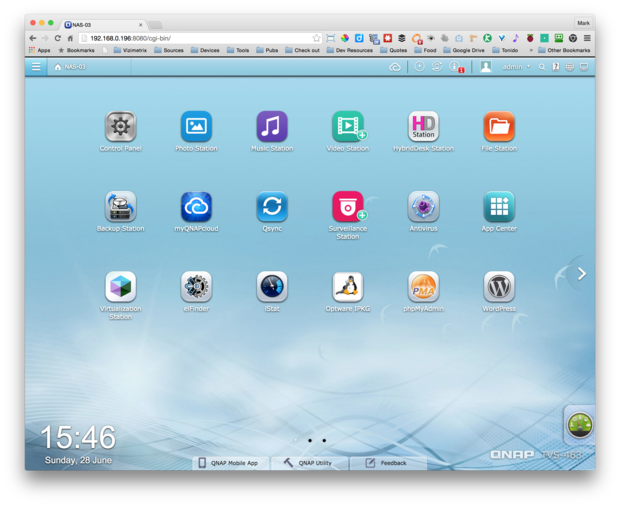Launch Backup Station

coord(121,206)
